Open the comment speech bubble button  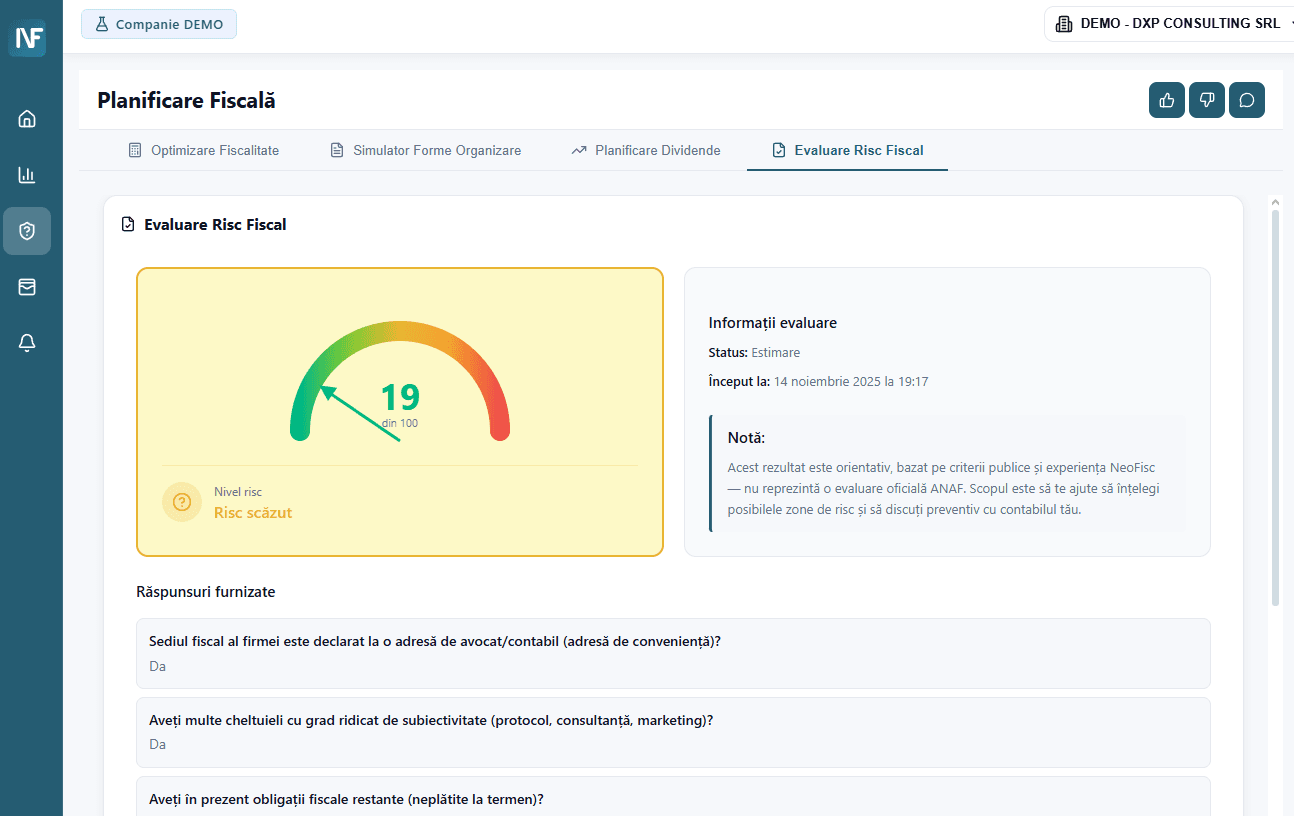coord(1246,100)
